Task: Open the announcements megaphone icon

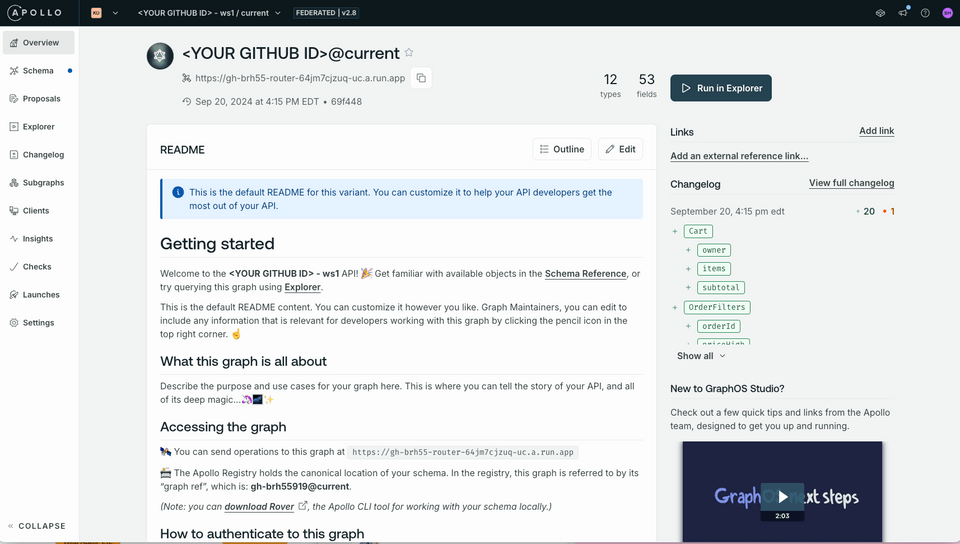Action: [903, 13]
